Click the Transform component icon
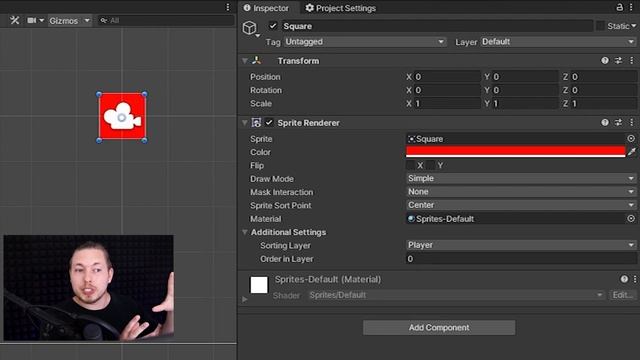 [256, 61]
